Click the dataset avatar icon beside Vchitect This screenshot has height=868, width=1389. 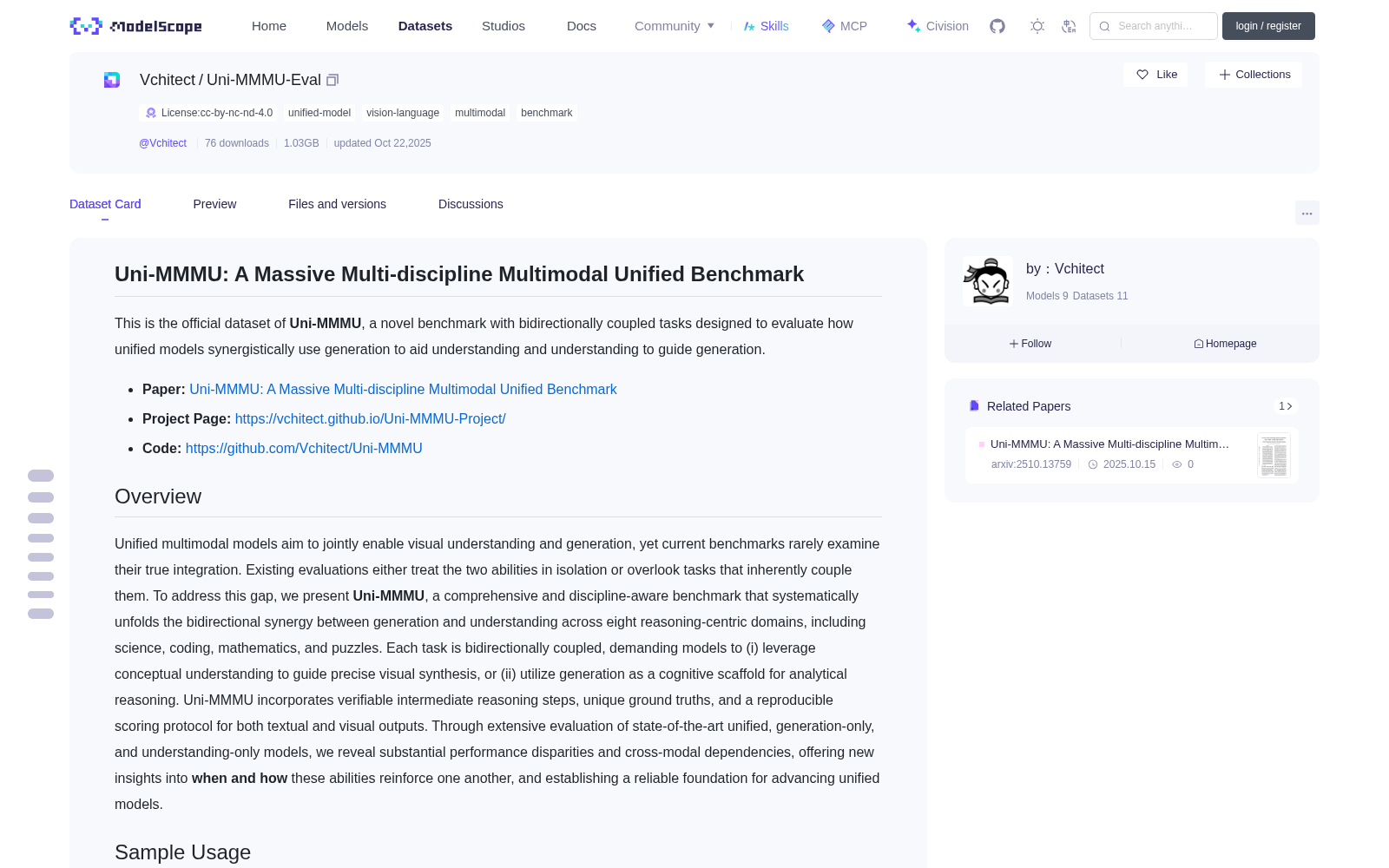pyautogui.click(x=112, y=80)
